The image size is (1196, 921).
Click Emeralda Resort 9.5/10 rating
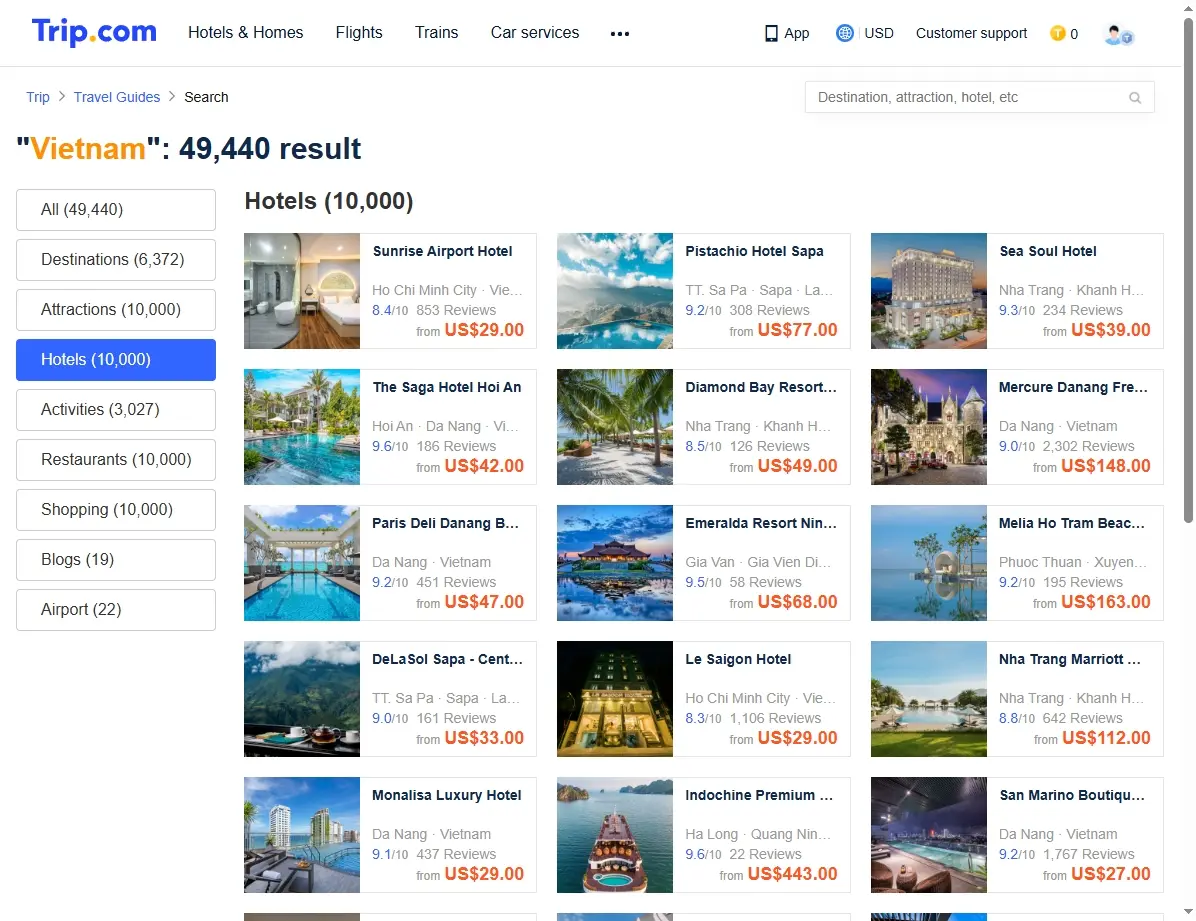click(703, 582)
